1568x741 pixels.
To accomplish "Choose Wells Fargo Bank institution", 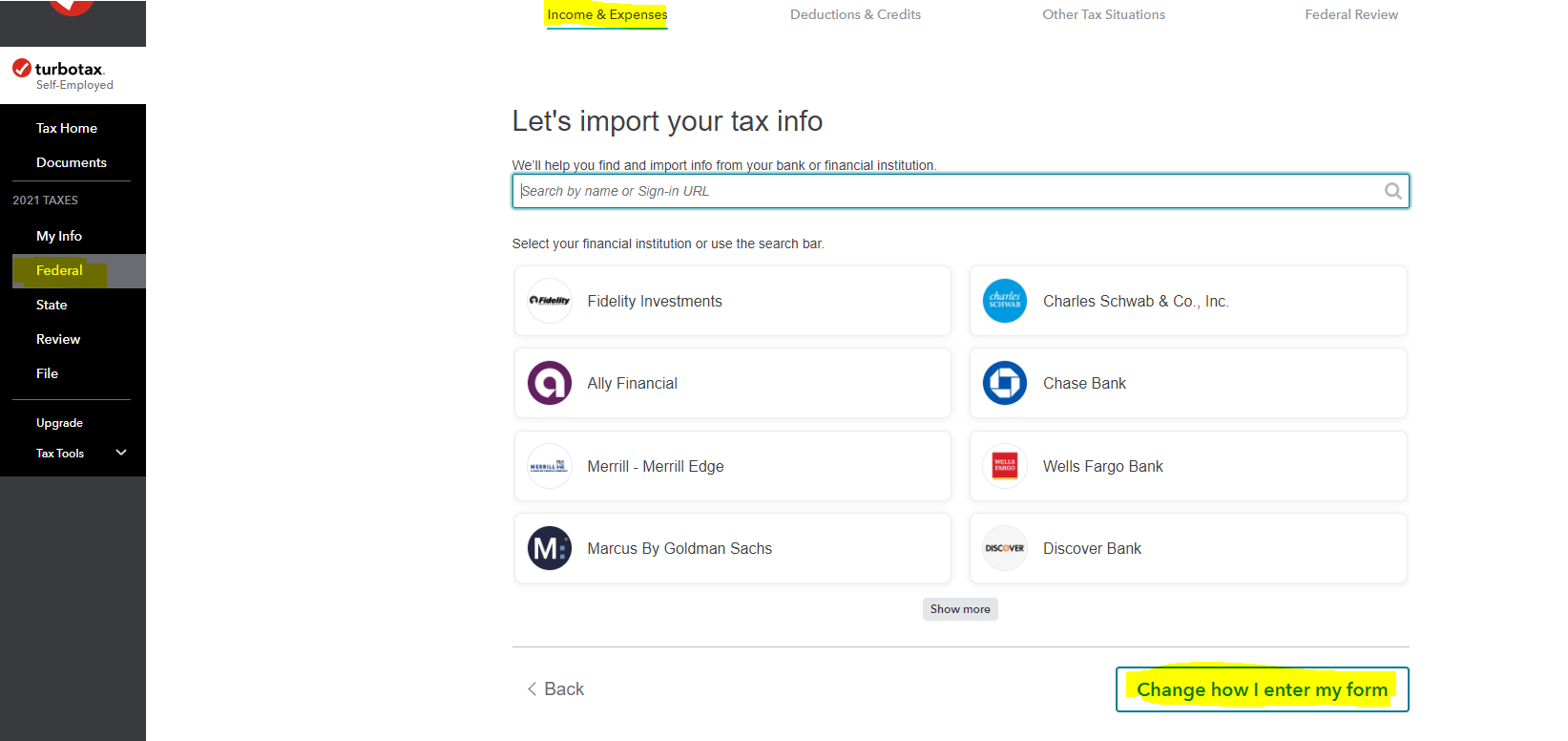I will (1188, 466).
